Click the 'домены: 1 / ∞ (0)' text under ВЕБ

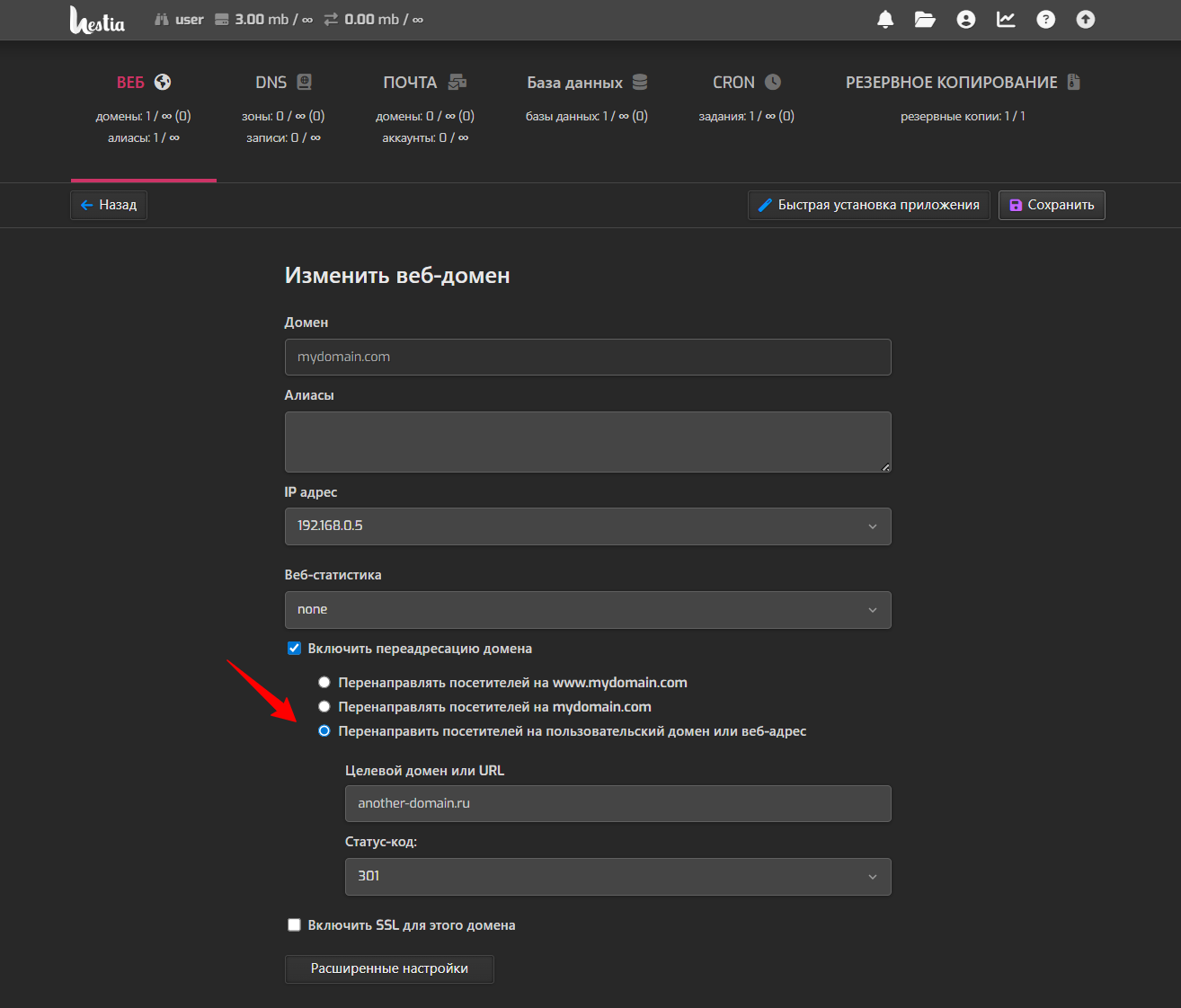144,116
